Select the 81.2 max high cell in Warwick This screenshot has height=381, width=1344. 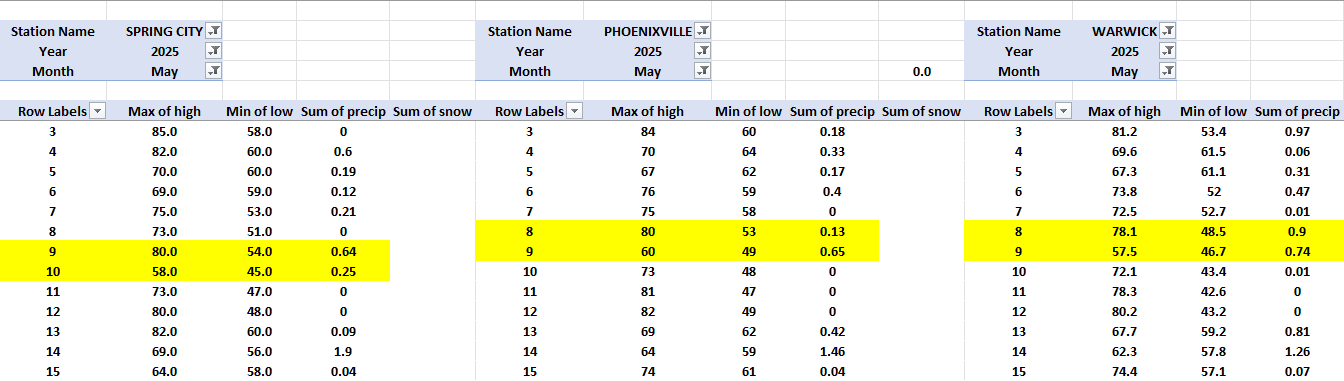point(1125,131)
